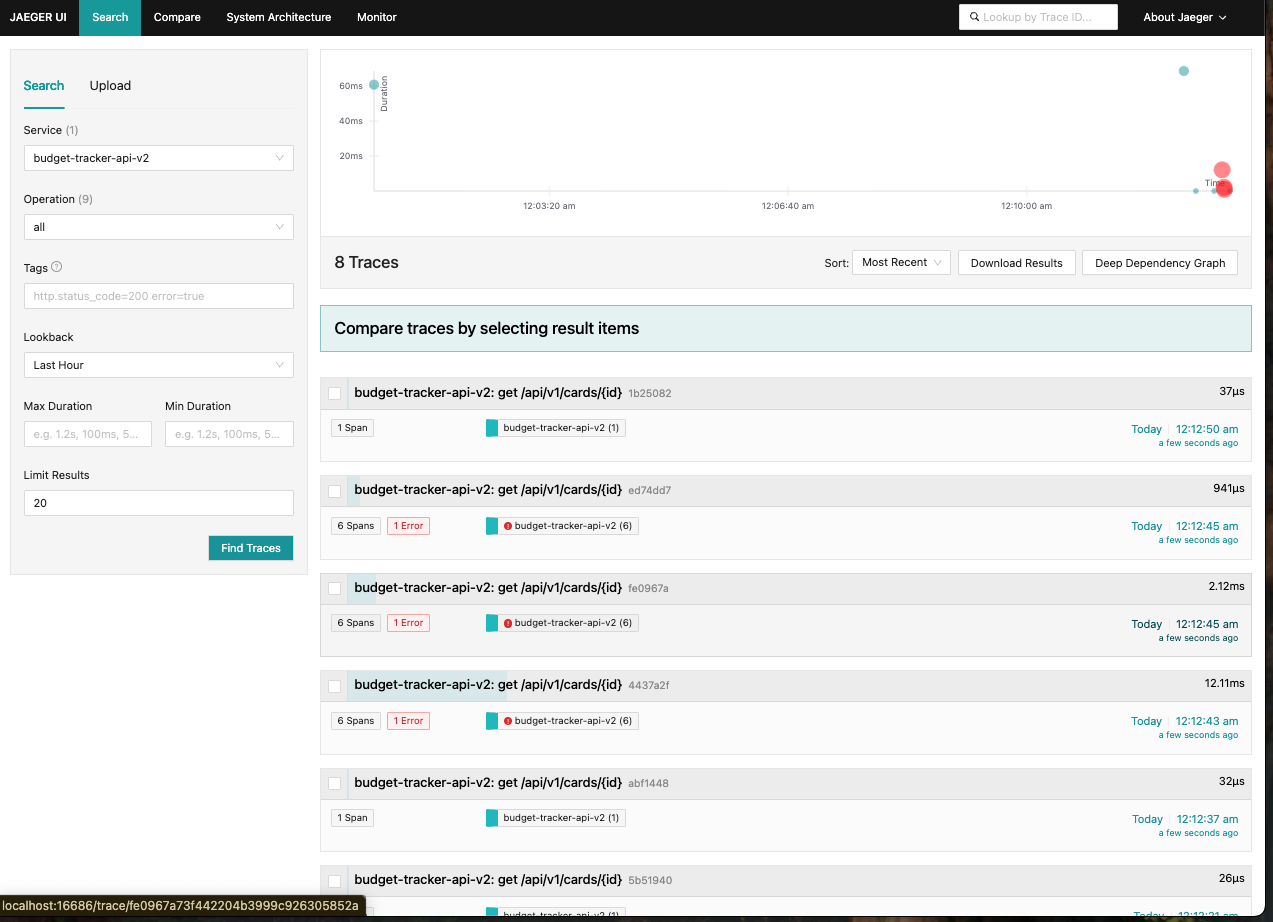Click the search magnifier icon in trace lookup
This screenshot has width=1273, height=922.
pos(975,17)
